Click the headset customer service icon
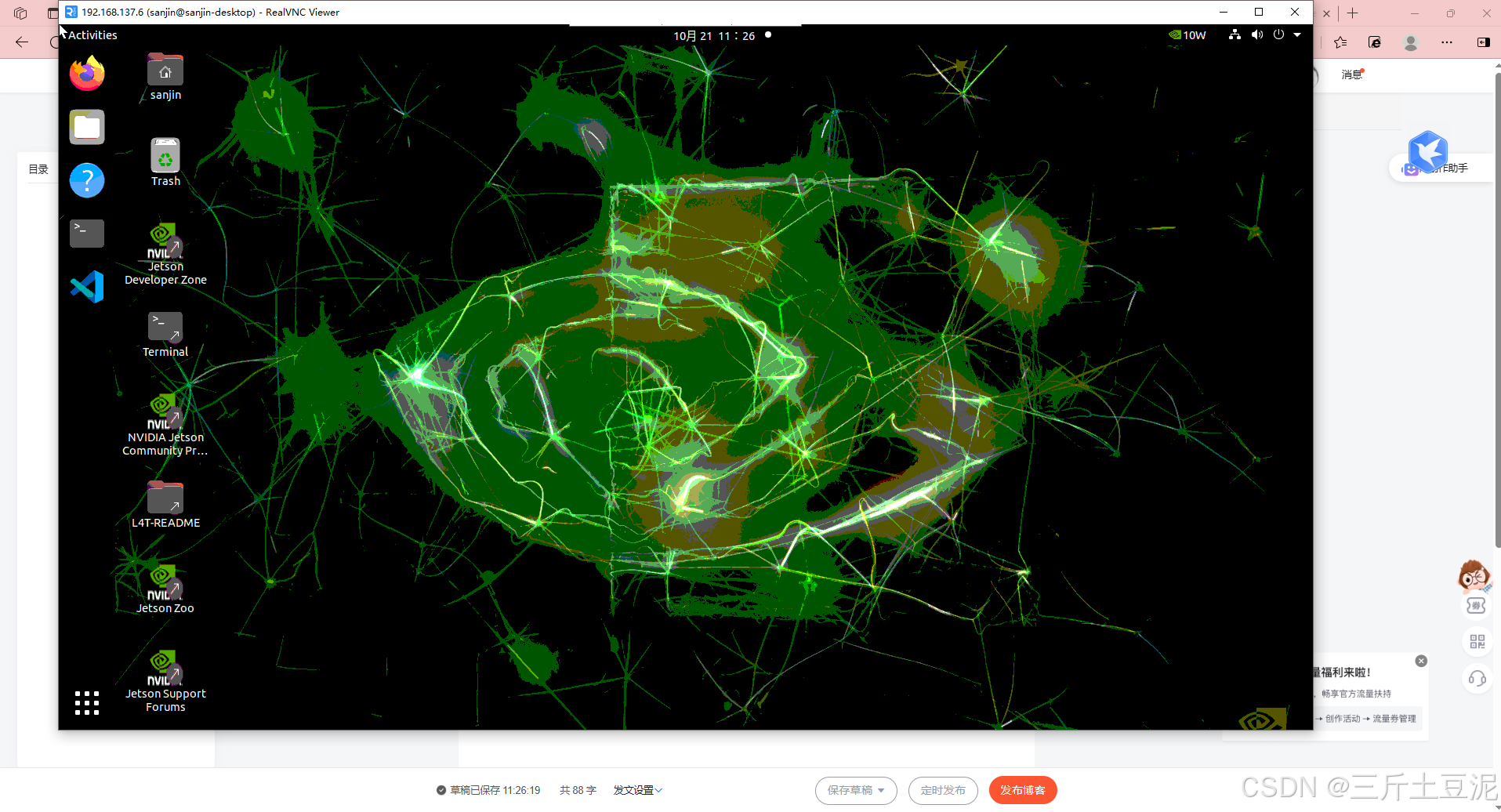This screenshot has width=1501, height=812. point(1477,679)
